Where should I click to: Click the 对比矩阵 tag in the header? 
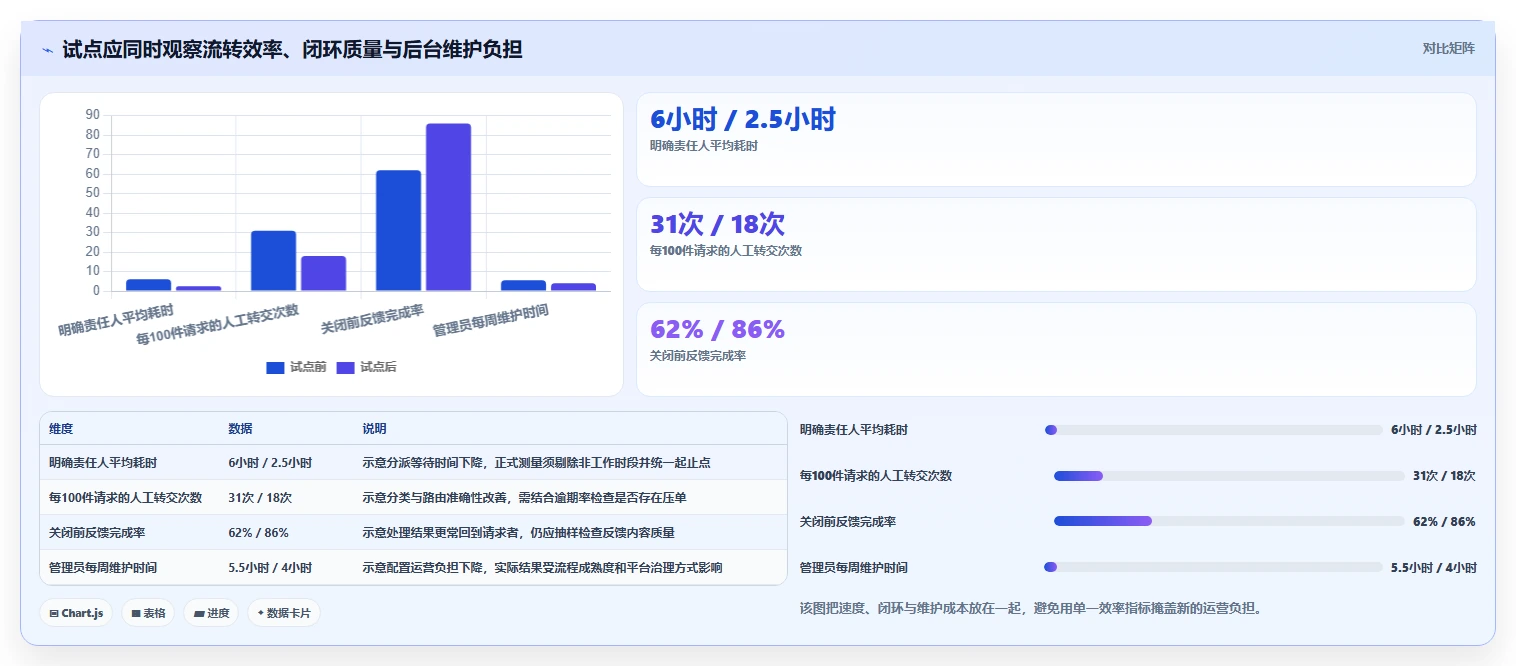tap(1448, 48)
